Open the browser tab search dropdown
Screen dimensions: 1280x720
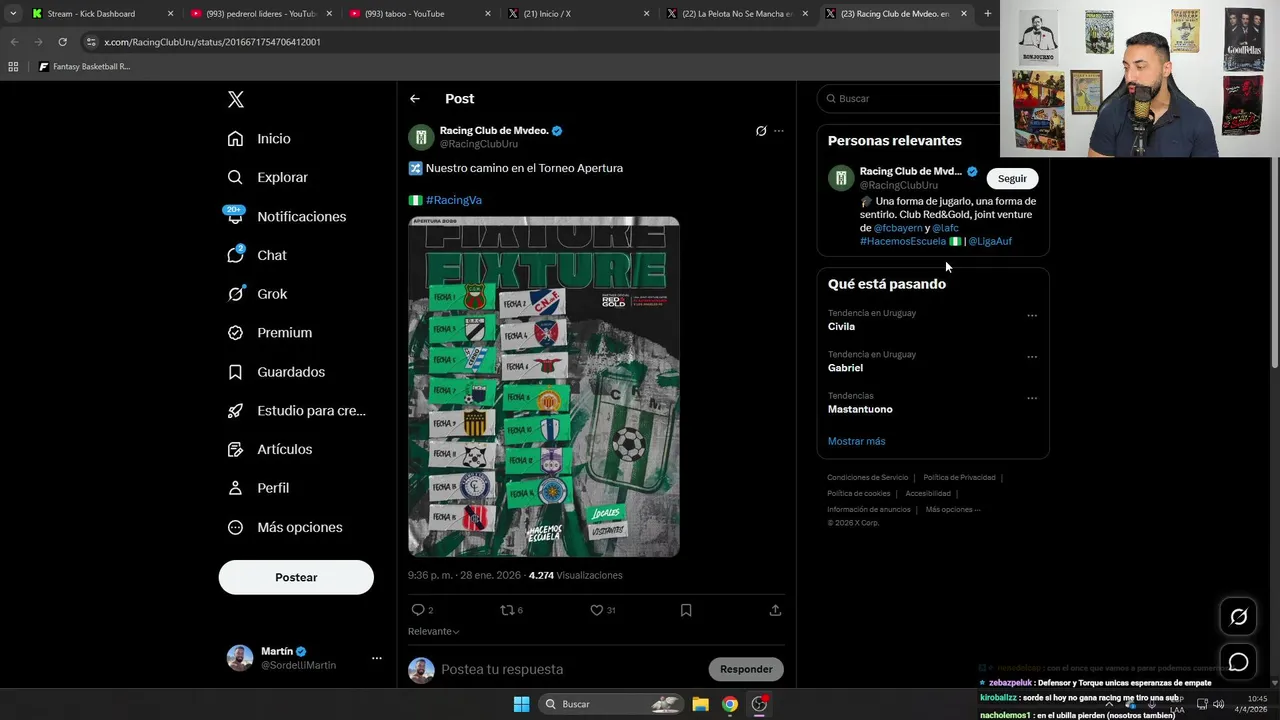click(x=13, y=14)
